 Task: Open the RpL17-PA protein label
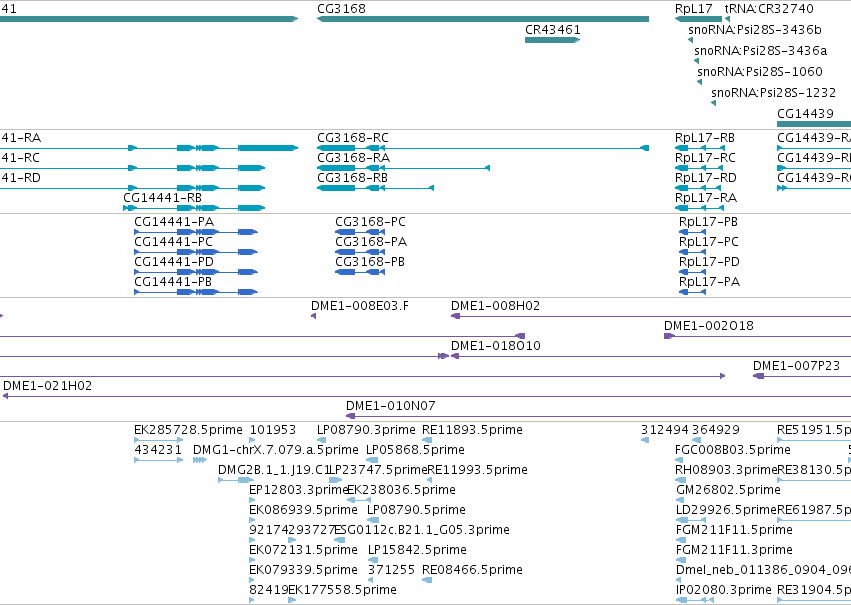(709, 282)
